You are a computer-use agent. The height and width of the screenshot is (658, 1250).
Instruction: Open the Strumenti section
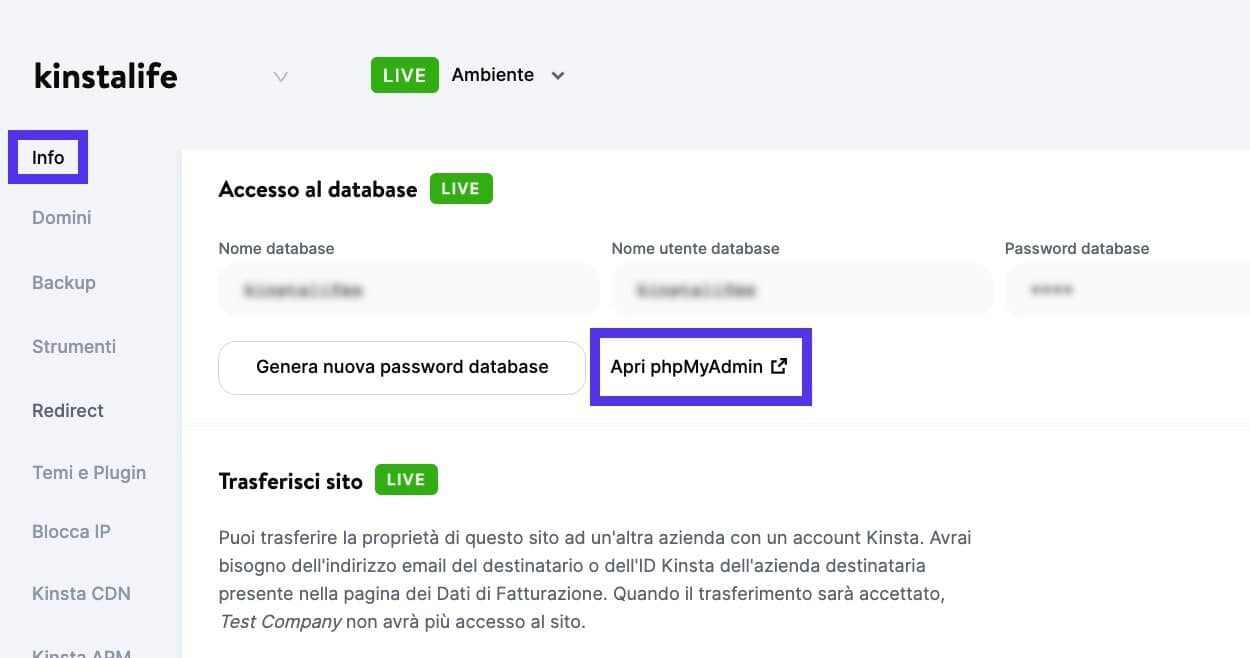pos(73,346)
